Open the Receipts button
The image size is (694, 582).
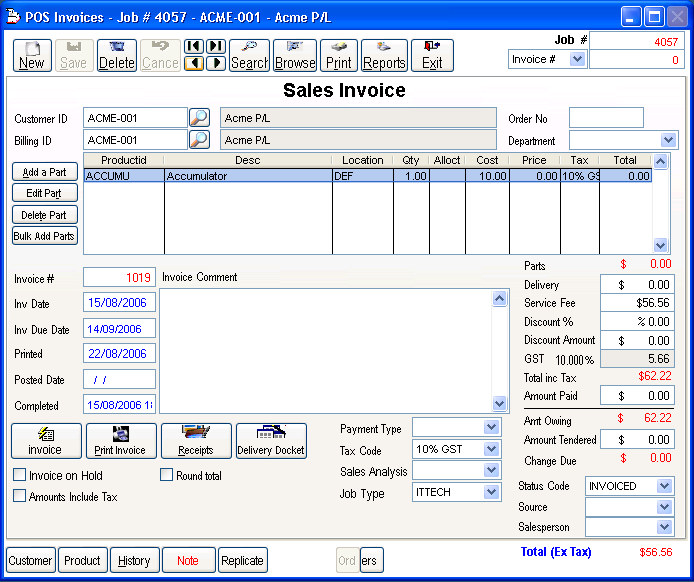pos(196,440)
